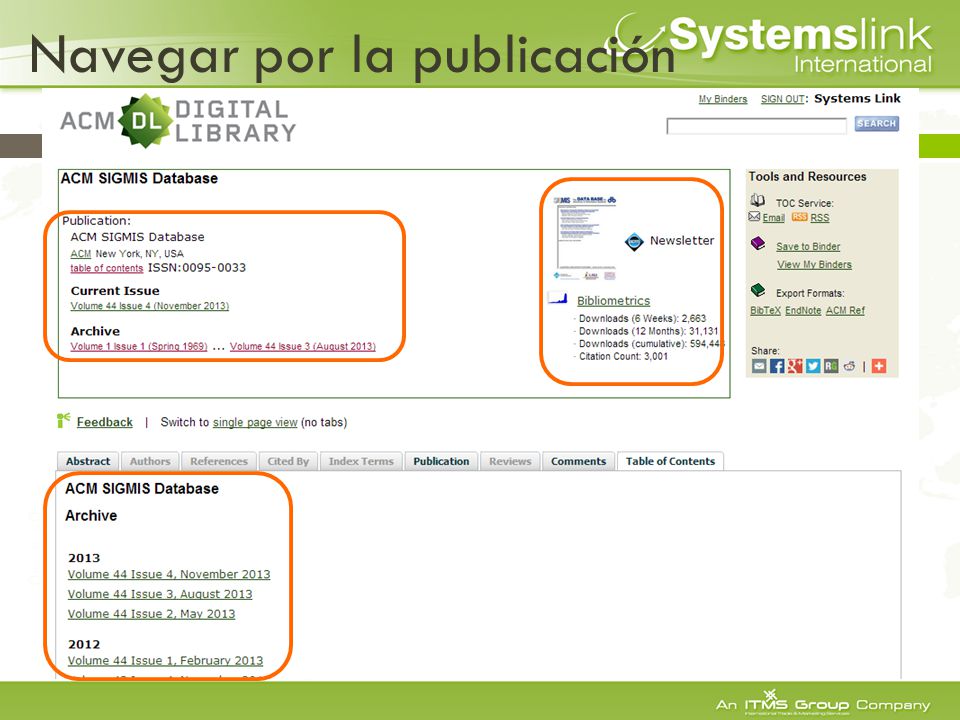
Task: Click the Systems Link user name
Action: 857,99
